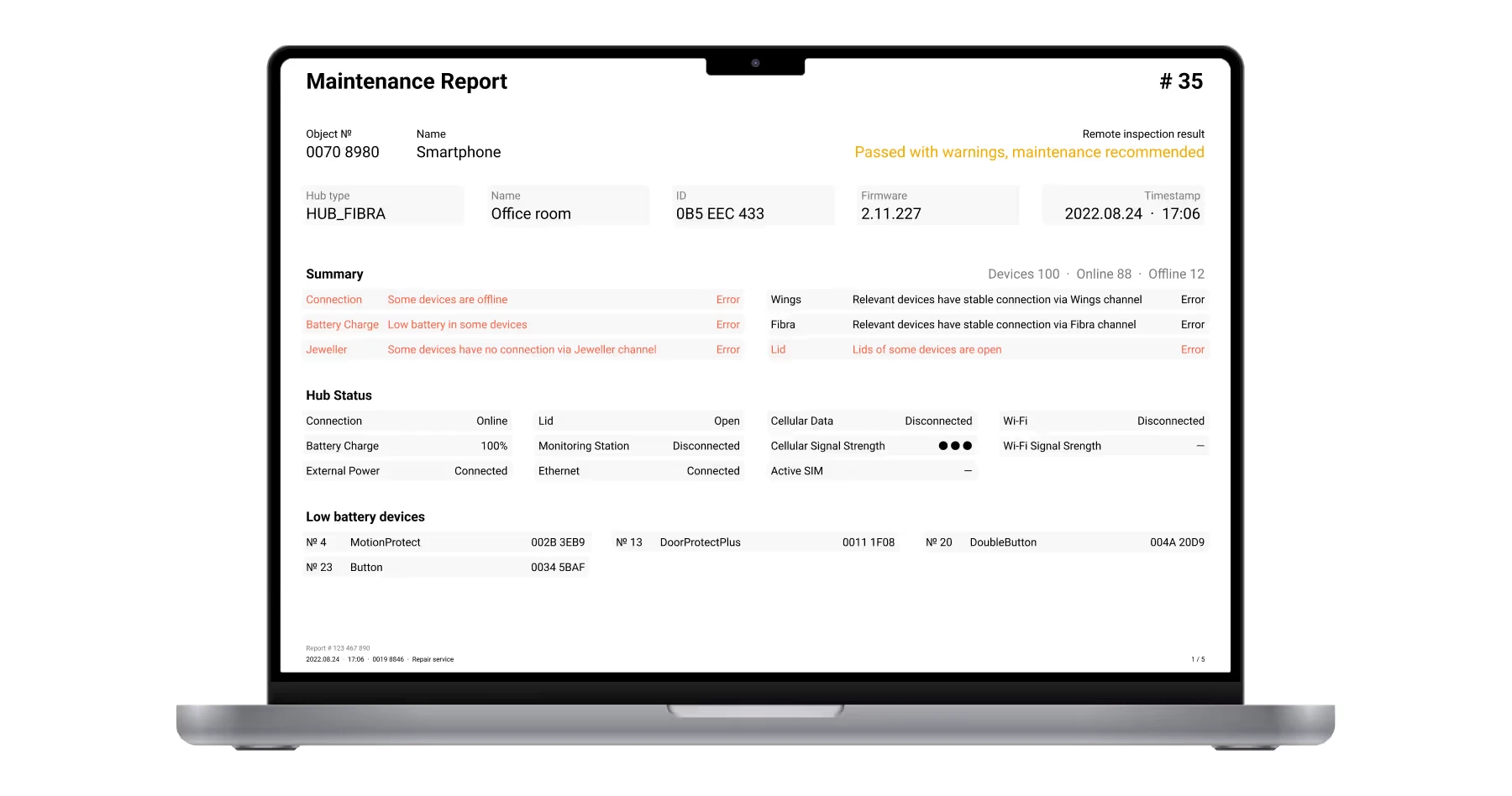Click the laptop webcam in the notch
This screenshot has width=1512, height=796.
coord(755,63)
